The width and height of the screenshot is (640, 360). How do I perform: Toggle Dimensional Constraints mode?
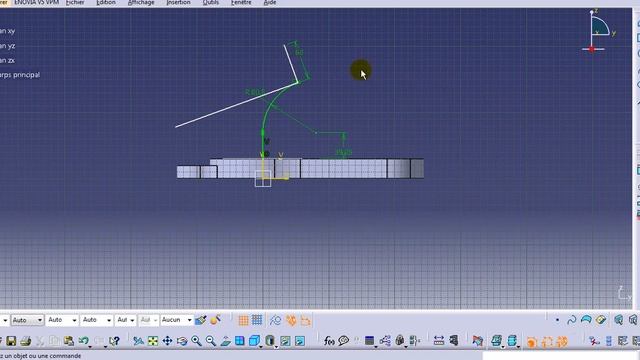[x=305, y=320]
